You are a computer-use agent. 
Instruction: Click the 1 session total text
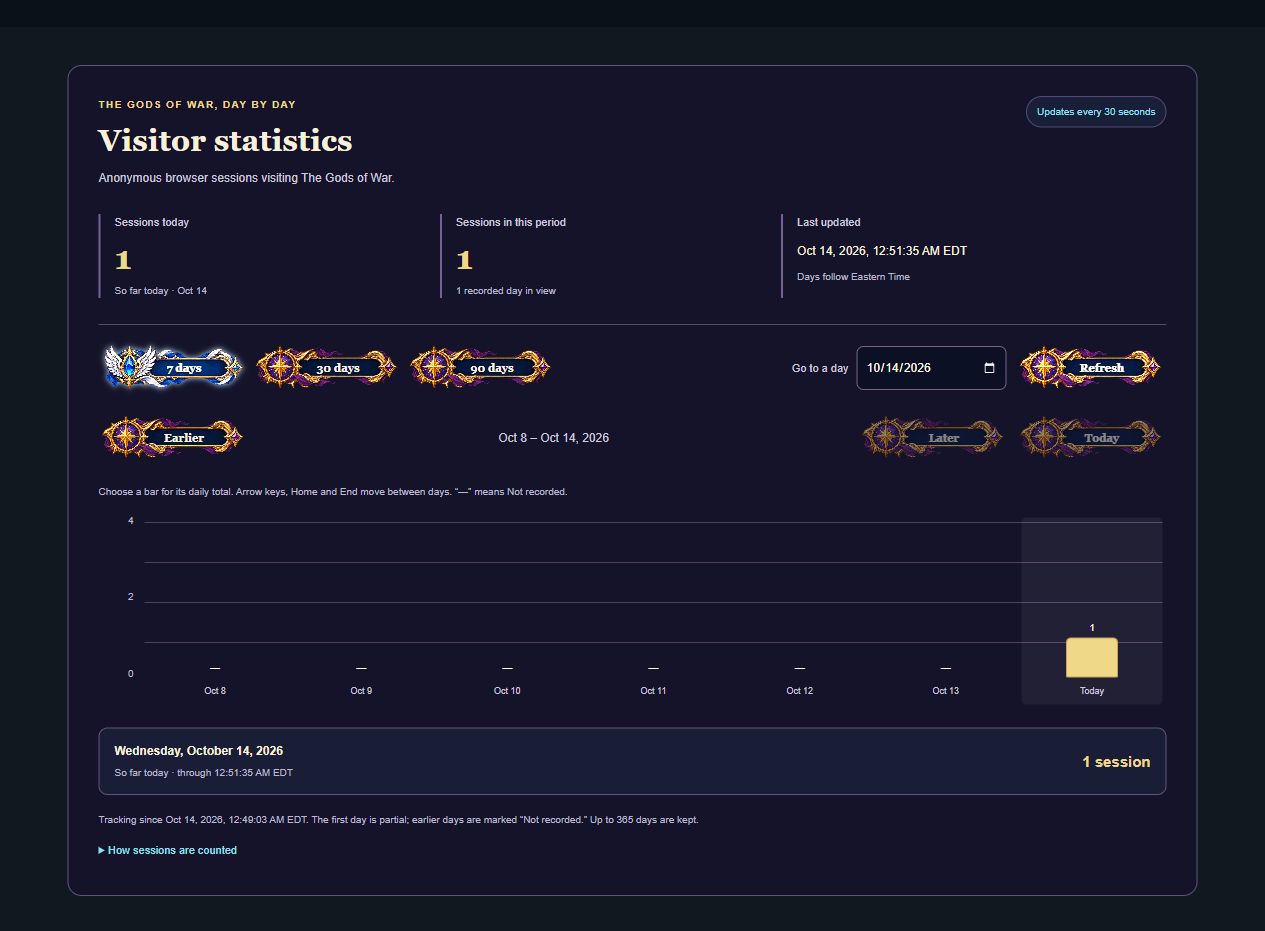click(x=1116, y=762)
